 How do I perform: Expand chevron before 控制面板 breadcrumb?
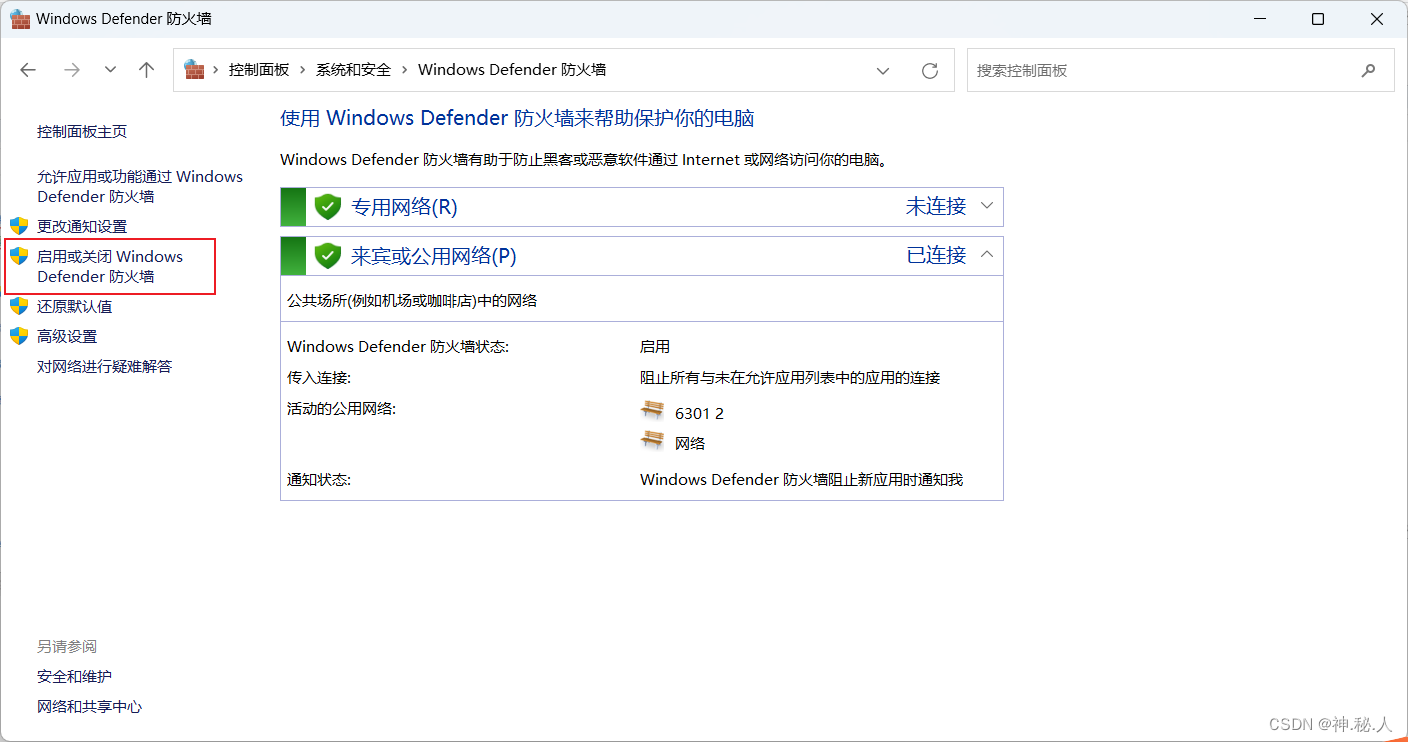pyautogui.click(x=216, y=70)
